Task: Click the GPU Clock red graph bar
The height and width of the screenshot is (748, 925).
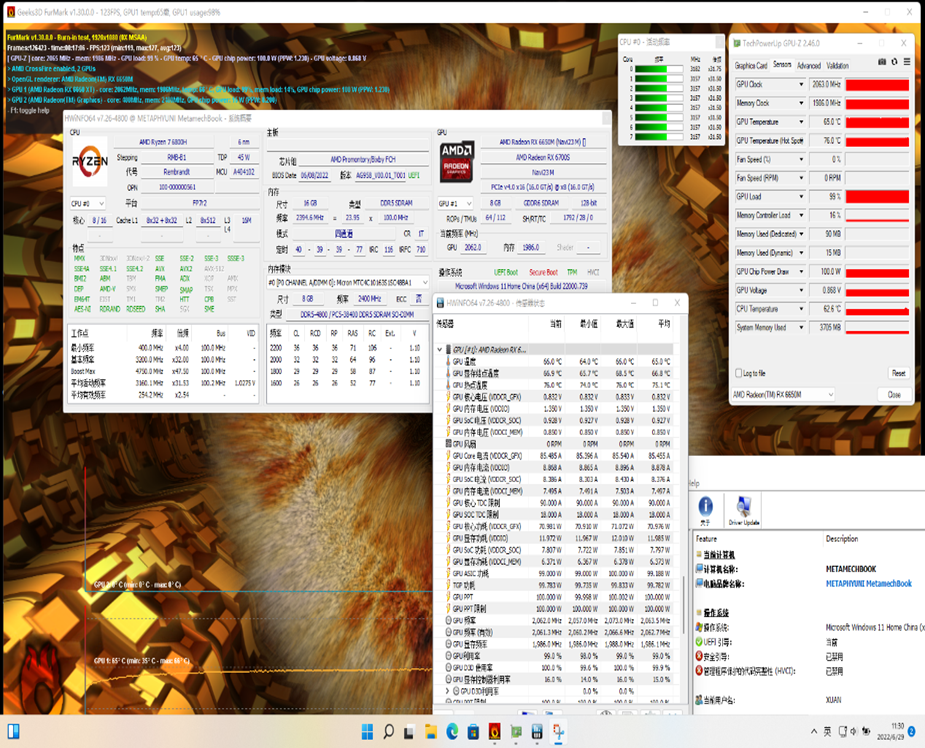Action: (x=877, y=84)
